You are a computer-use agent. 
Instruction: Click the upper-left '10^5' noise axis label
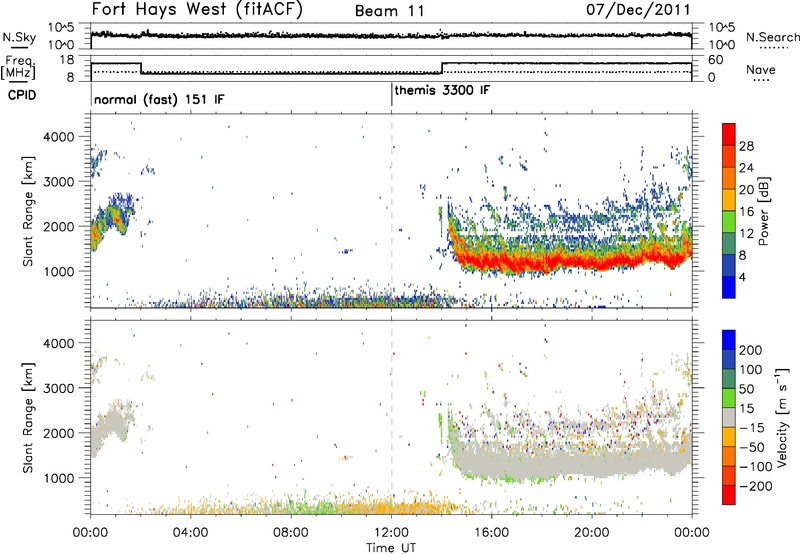[61, 28]
